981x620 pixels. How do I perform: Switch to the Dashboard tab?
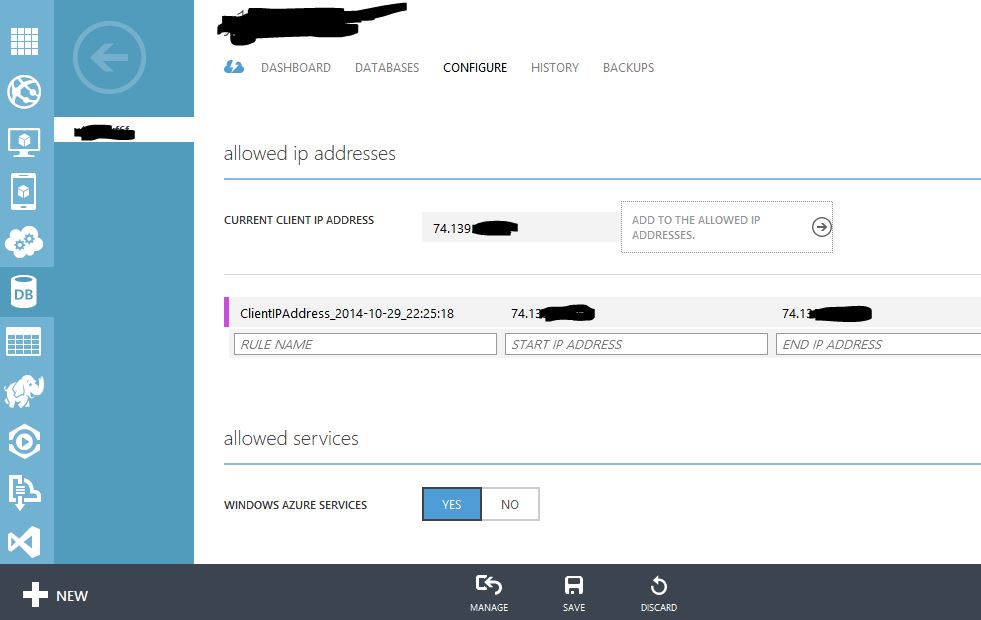(296, 68)
